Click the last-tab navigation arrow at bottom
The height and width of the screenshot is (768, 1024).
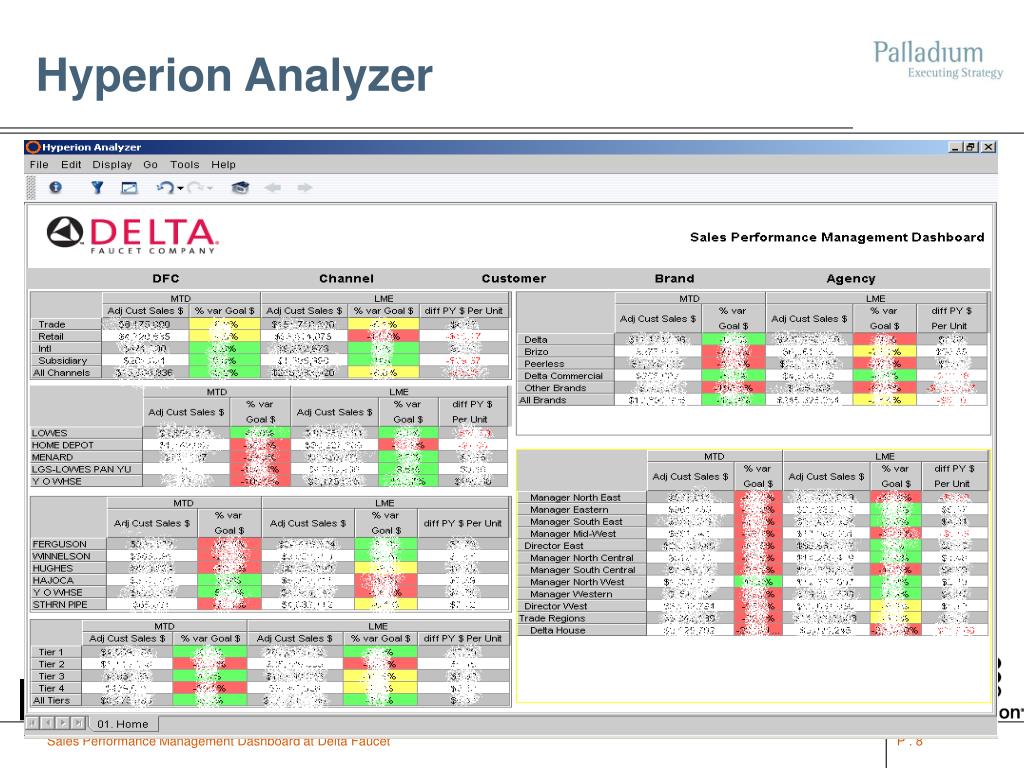[78, 723]
